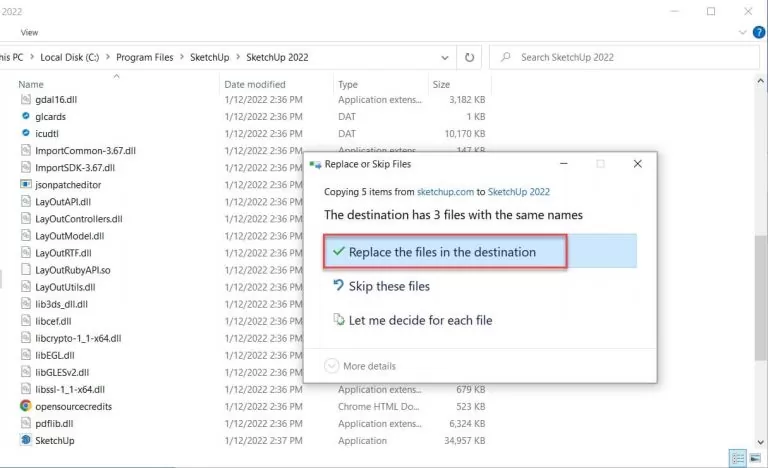Choose Replace the files in the destination
Image resolution: width=768 pixels, height=468 pixels.
pyautogui.click(x=442, y=252)
